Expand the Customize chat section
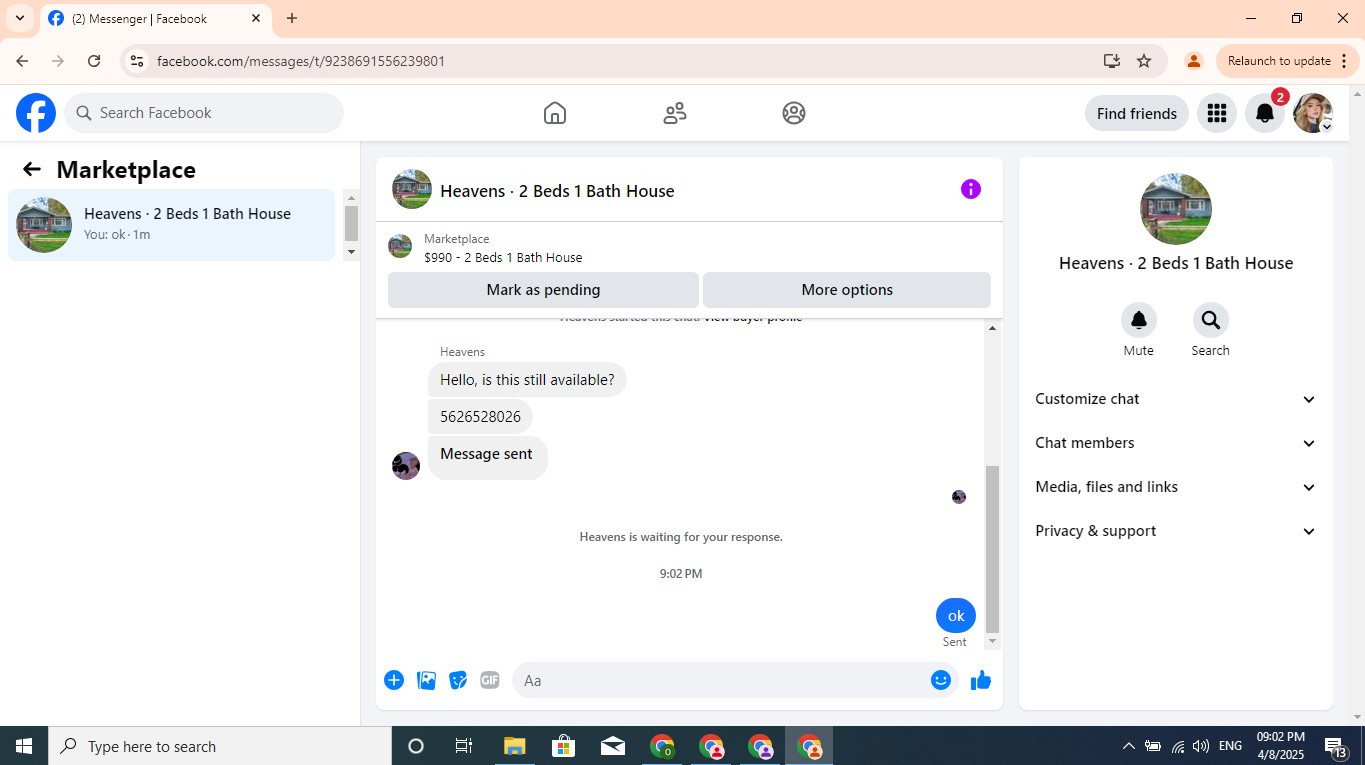The height and width of the screenshot is (765, 1365). [x=1175, y=399]
